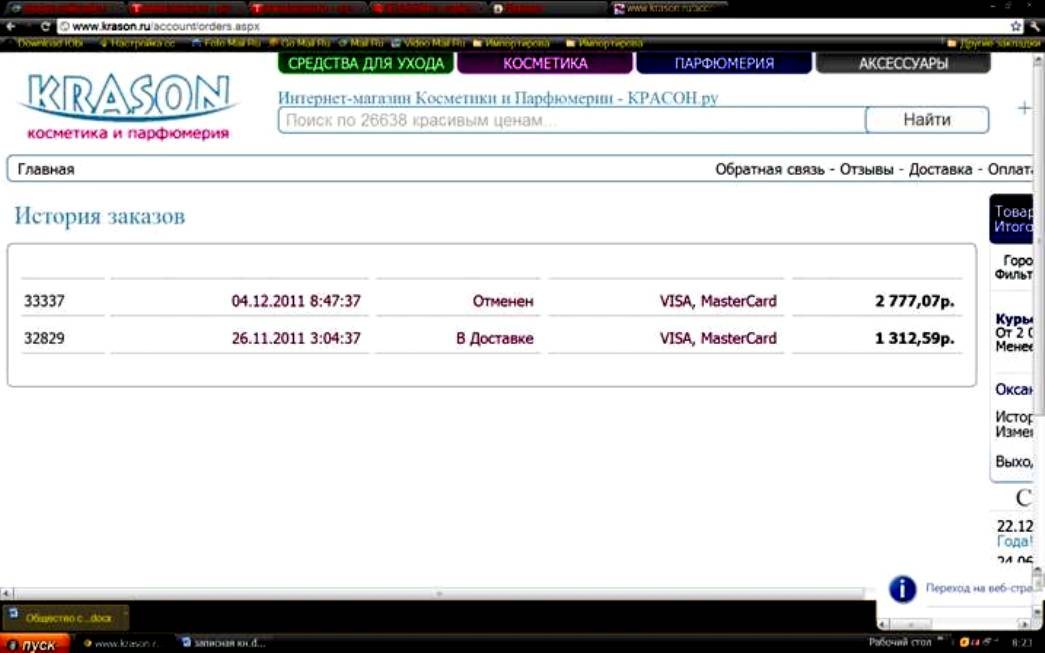Open the first Импортирова bookmarks folder
This screenshot has width=1045, height=653.
click(x=512, y=43)
